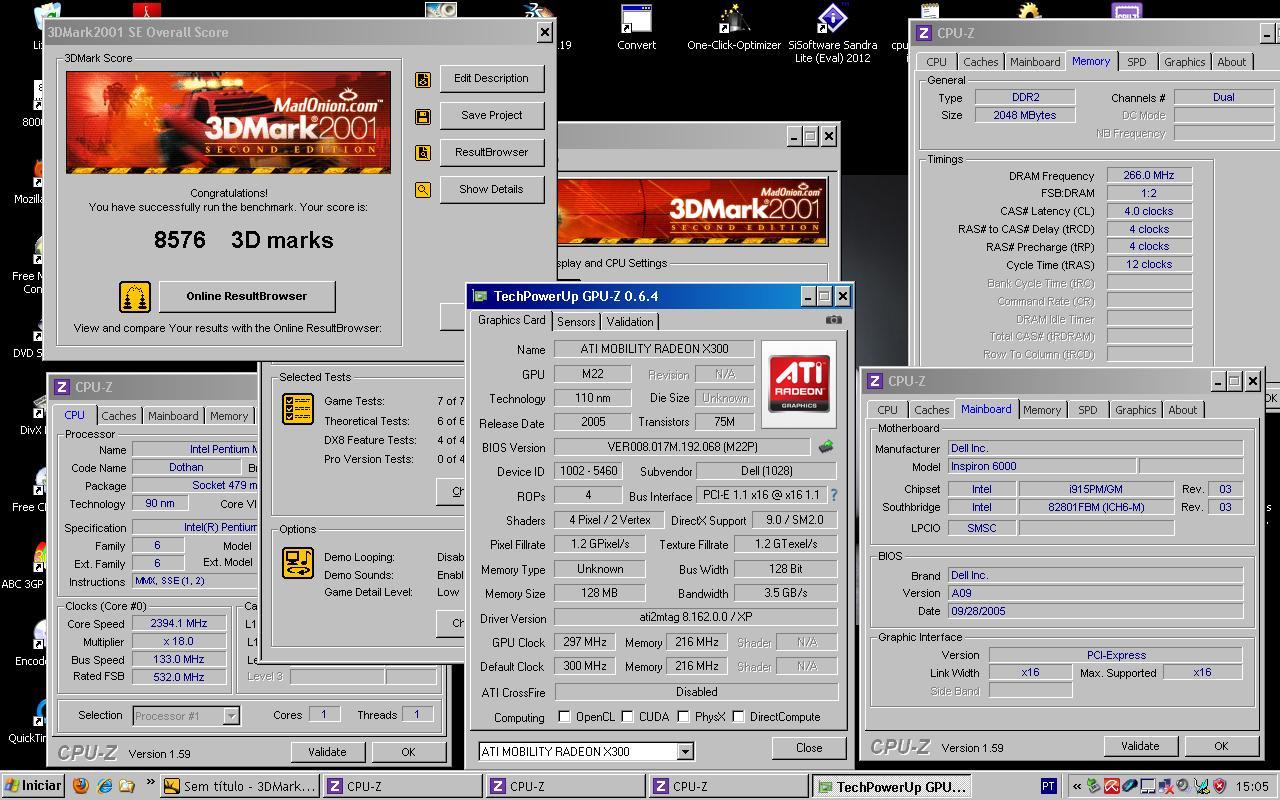Screen dimensions: 1280x800
Task: Click the GPU-Z title bar application icon
Action: click(481, 296)
